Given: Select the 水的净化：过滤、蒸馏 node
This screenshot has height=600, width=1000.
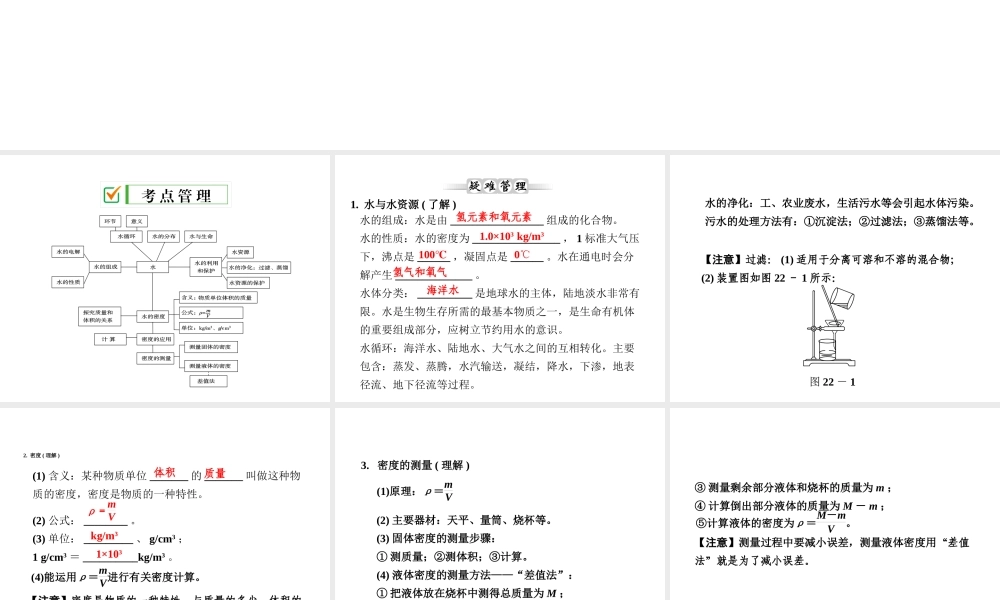Looking at the screenshot, I should (x=259, y=268).
